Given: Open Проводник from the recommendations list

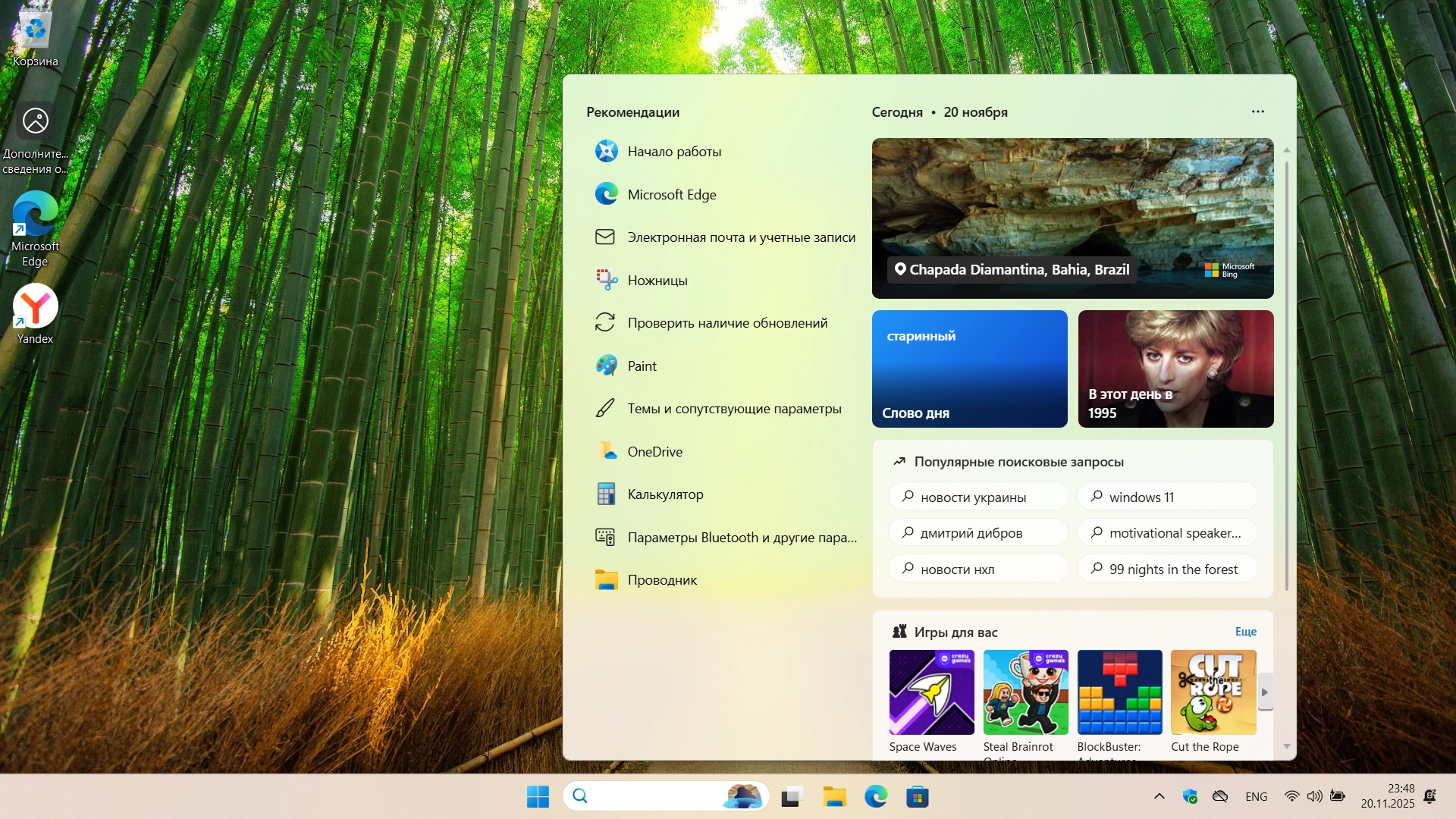Looking at the screenshot, I should coord(661,580).
